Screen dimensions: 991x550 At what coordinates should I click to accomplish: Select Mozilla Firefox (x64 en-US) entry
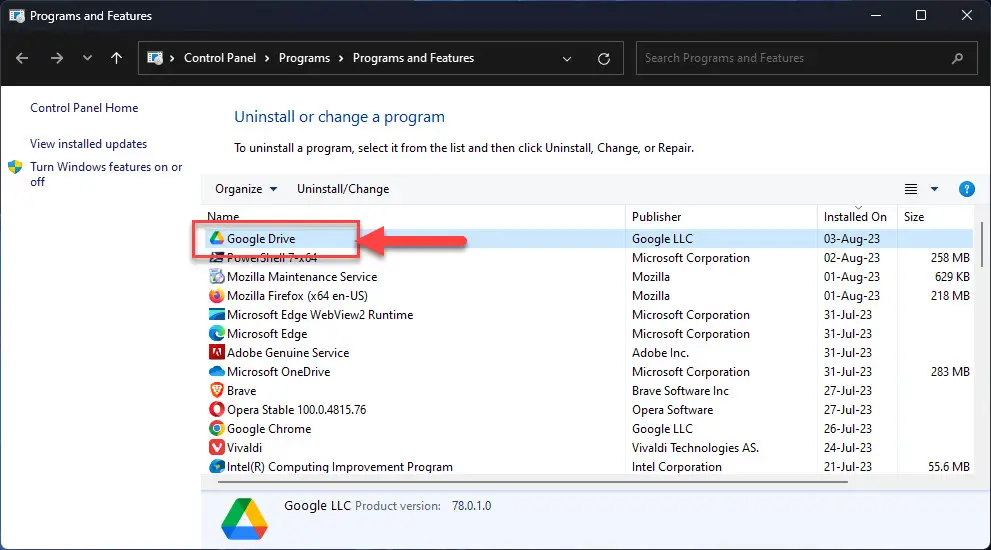(297, 296)
